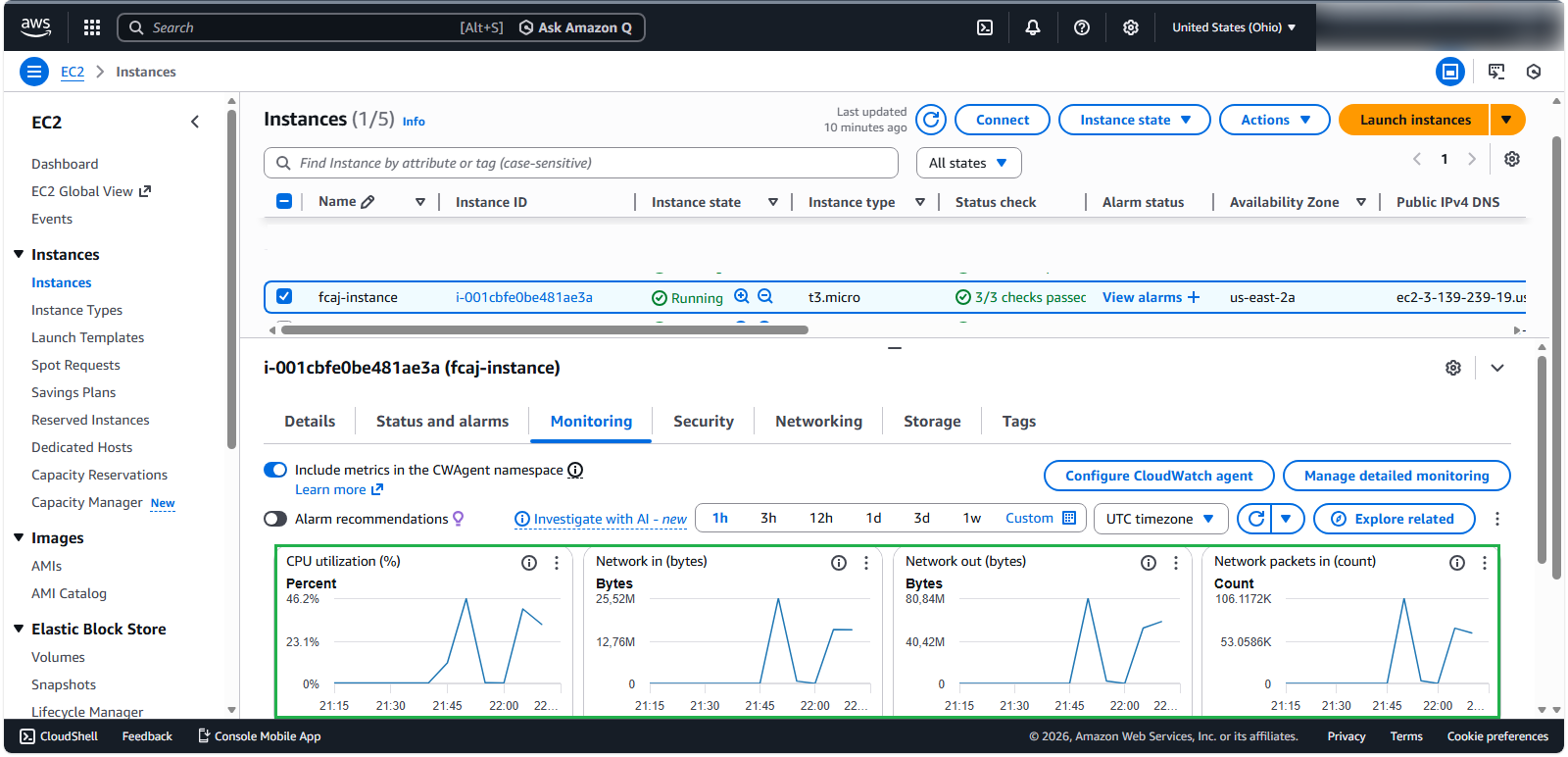
Task: Switch to the Networking tab
Action: [819, 422]
